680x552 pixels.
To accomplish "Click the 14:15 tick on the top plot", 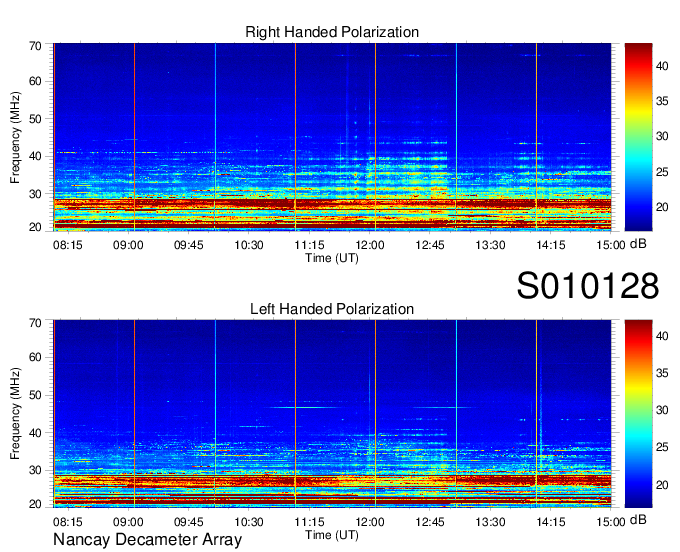I will click(551, 245).
